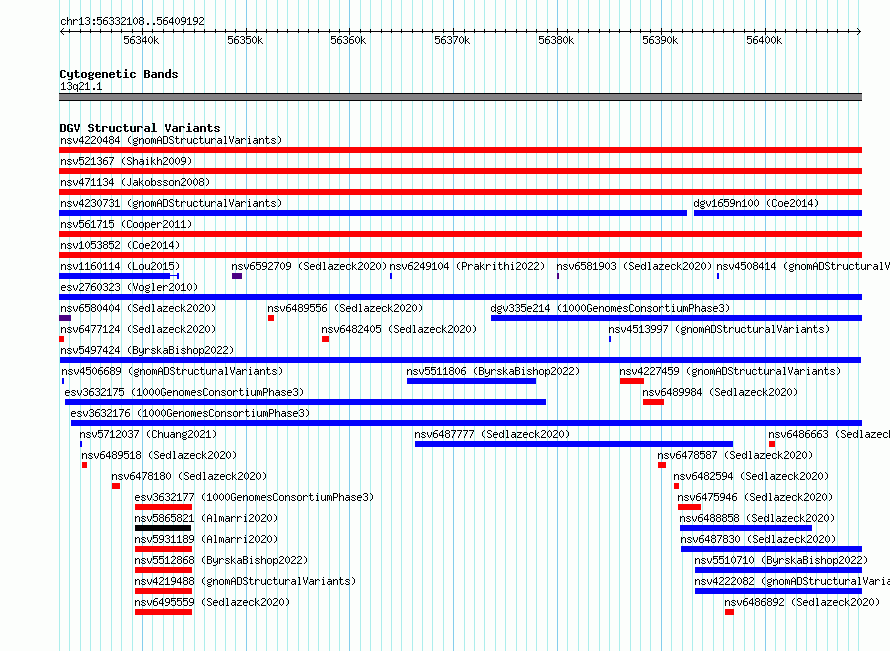
Task: Click the 56340k ruler position label
Action: (141, 40)
